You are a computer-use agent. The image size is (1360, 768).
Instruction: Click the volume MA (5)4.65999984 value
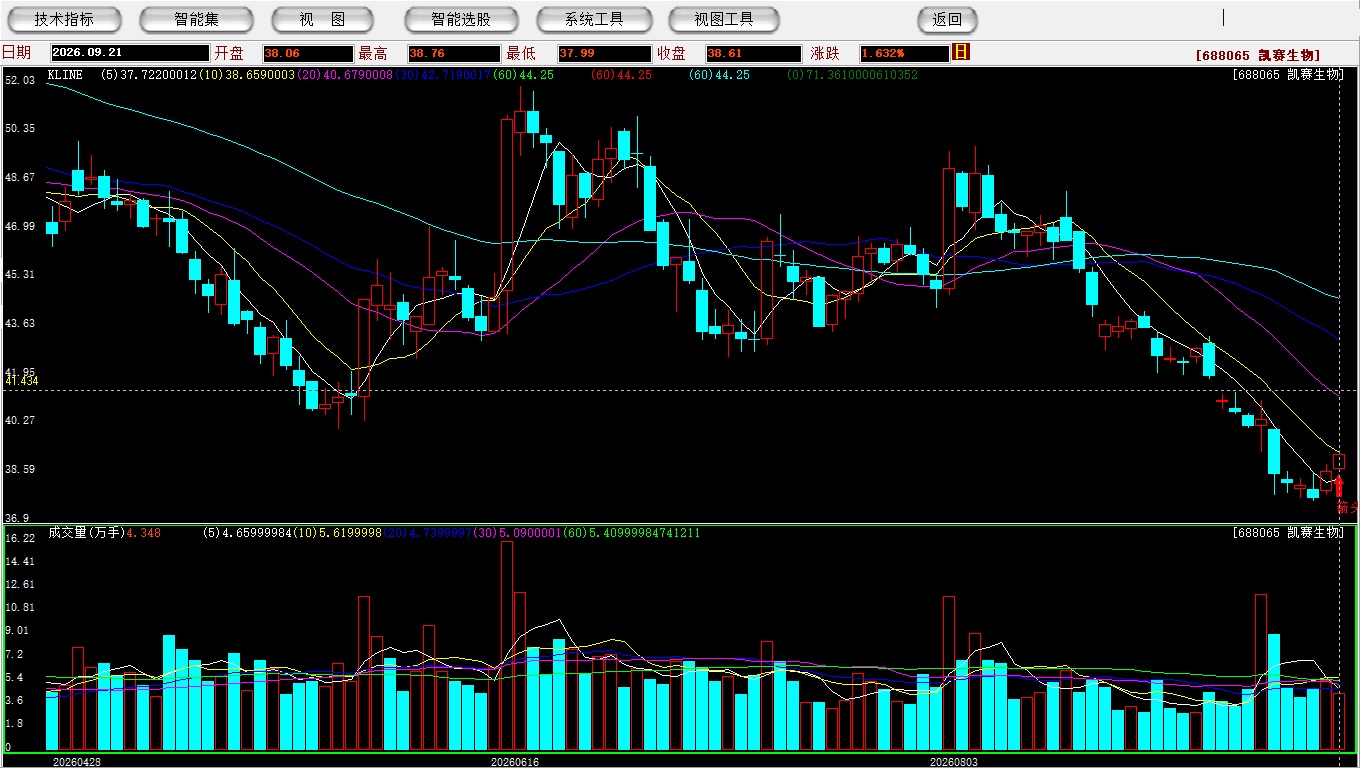(x=247, y=533)
